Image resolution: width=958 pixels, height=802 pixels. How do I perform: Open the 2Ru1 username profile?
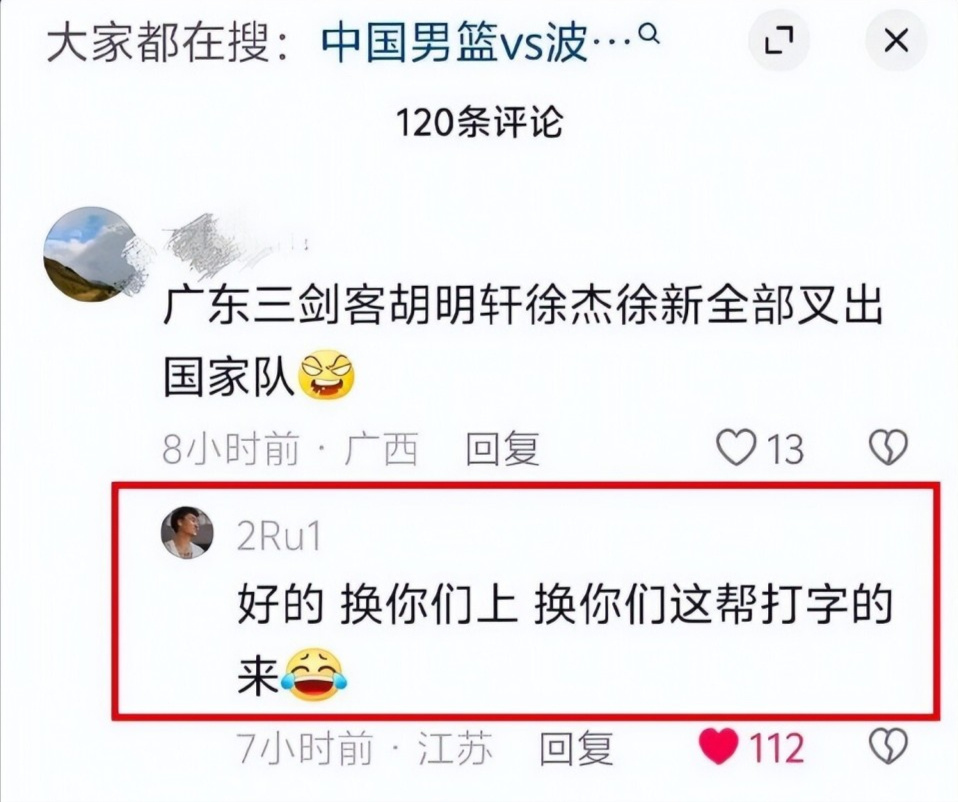(x=279, y=537)
